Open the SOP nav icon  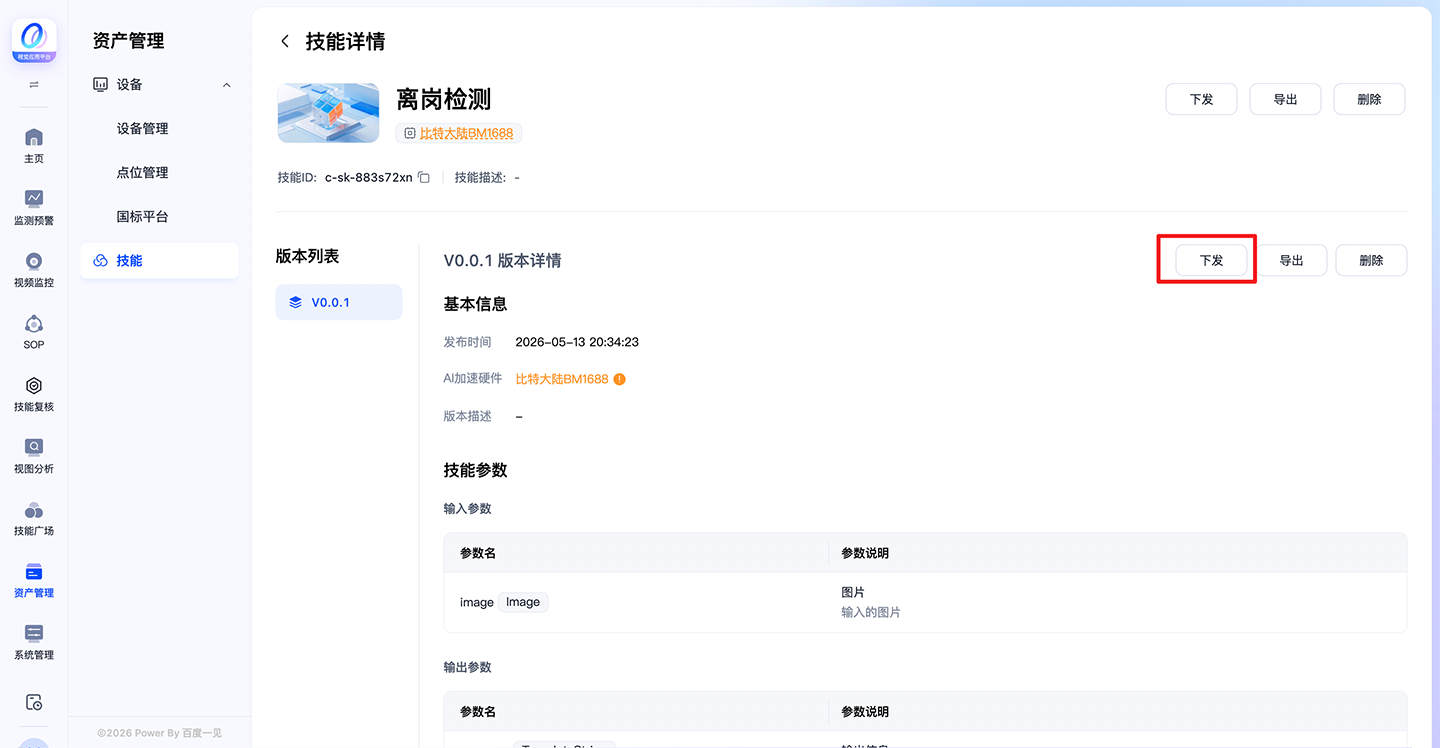tap(34, 323)
